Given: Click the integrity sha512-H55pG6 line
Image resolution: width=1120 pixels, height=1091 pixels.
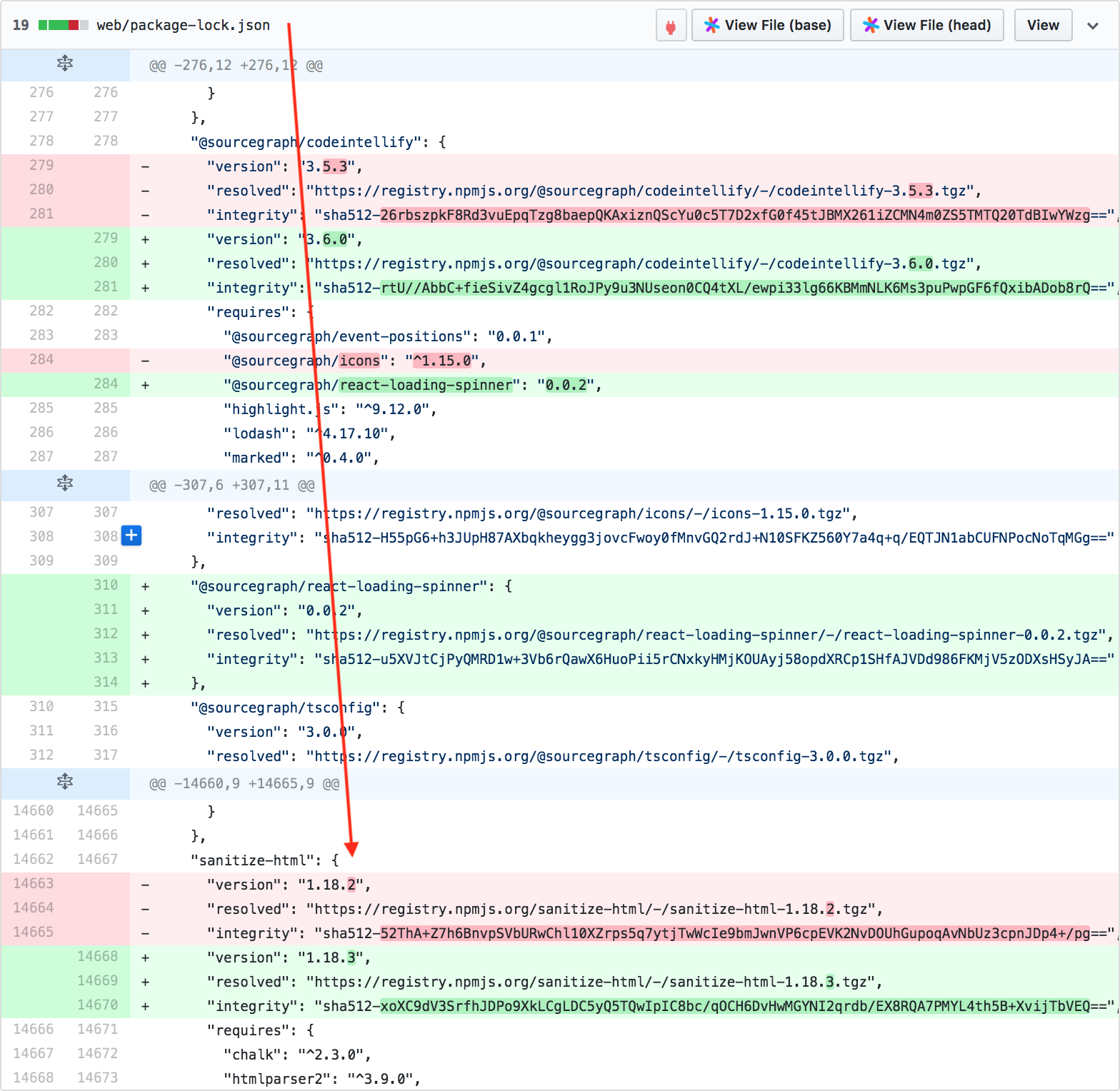Looking at the screenshot, I should pyautogui.click(x=661, y=538).
